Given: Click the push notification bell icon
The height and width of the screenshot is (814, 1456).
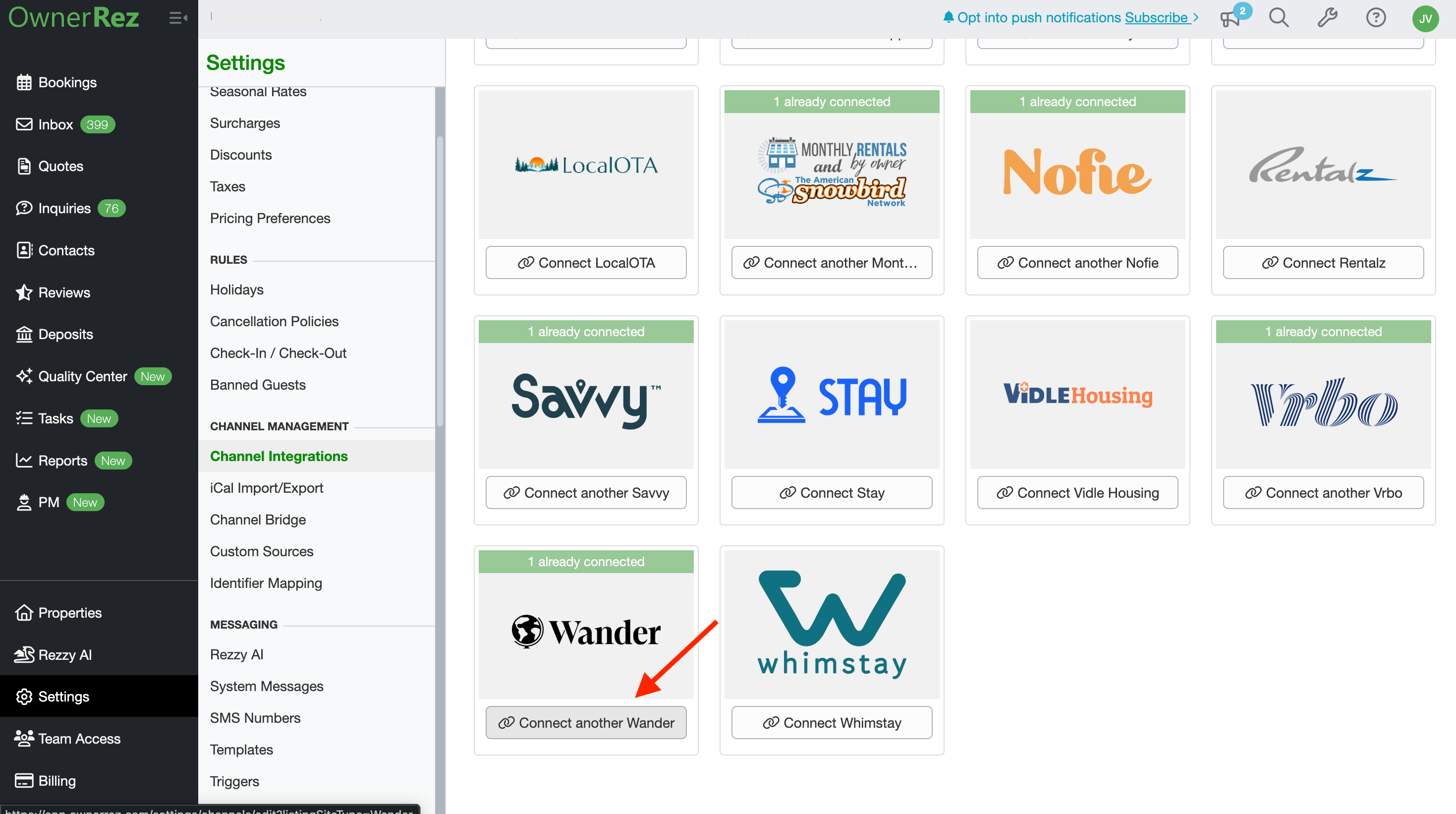Looking at the screenshot, I should click(949, 17).
